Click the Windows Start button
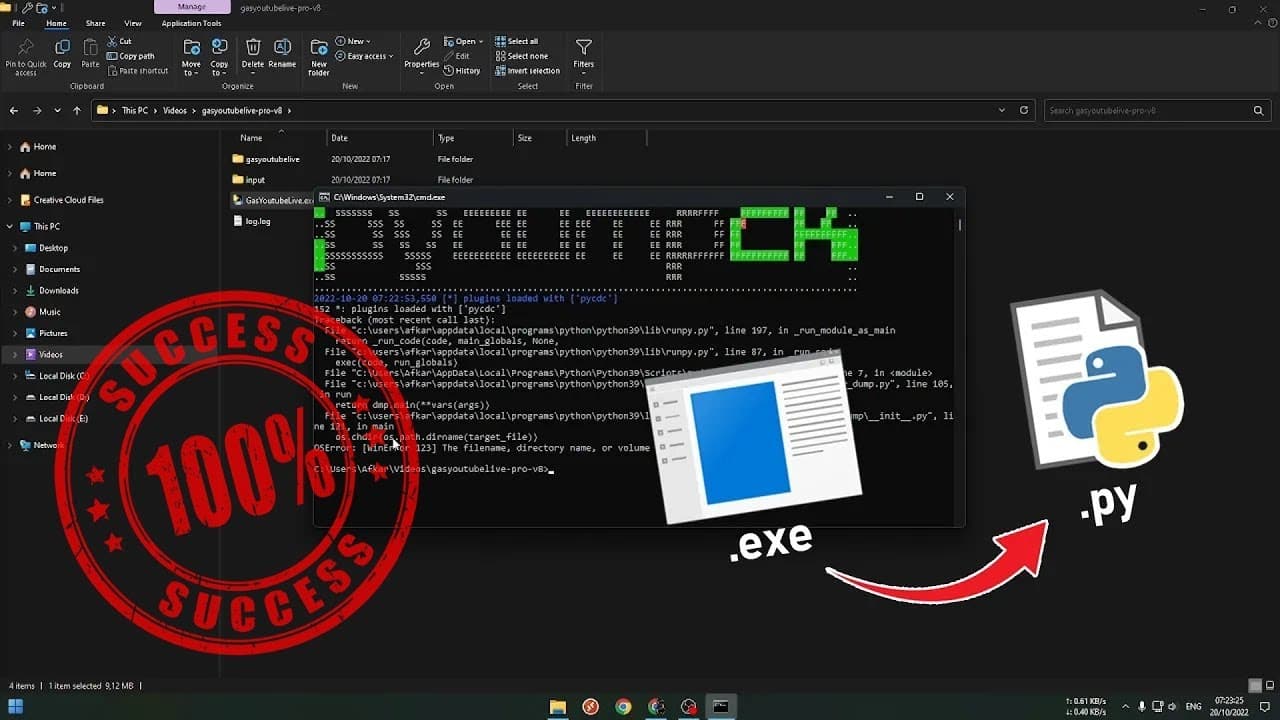Viewport: 1280px width, 720px height. 15,707
